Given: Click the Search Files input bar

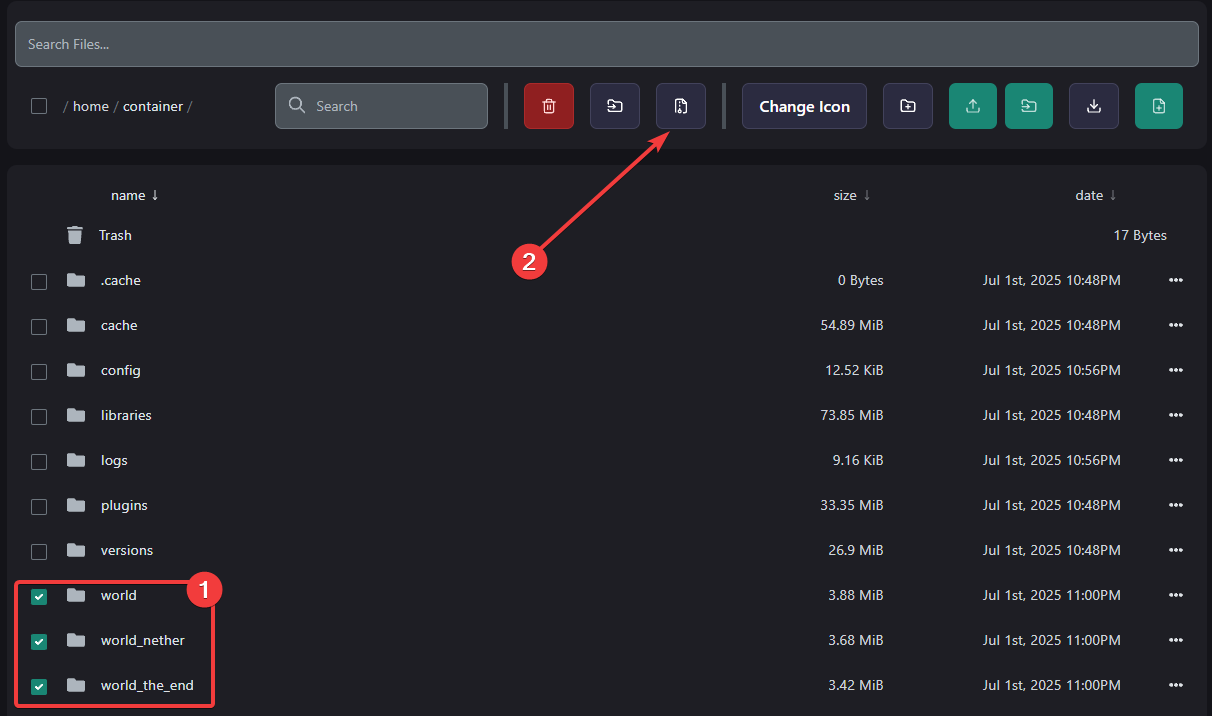Looking at the screenshot, I should 607,44.
